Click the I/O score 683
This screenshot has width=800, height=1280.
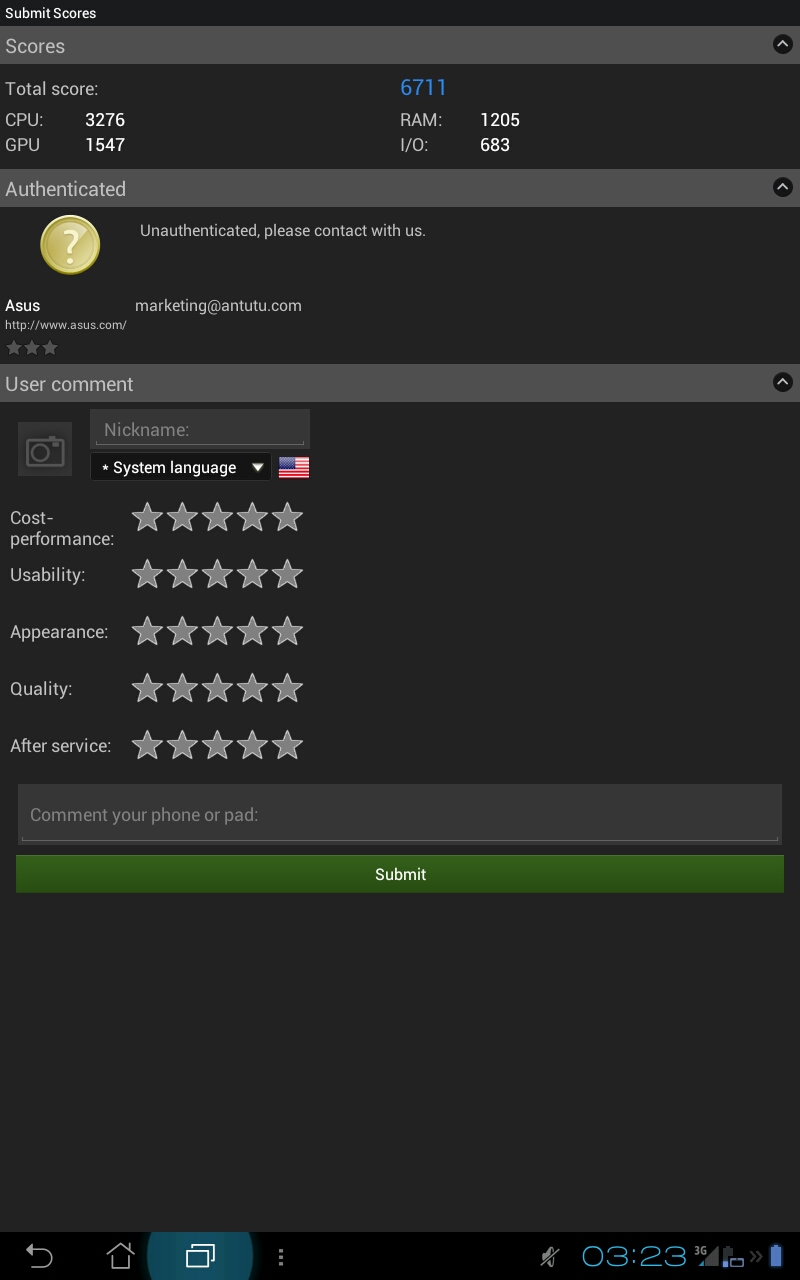coord(495,145)
